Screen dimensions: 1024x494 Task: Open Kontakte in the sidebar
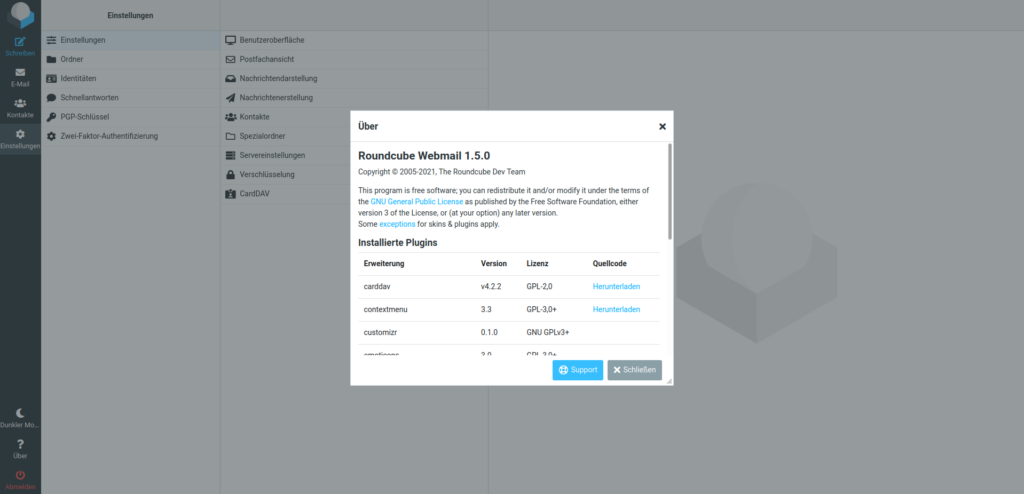[x=20, y=108]
